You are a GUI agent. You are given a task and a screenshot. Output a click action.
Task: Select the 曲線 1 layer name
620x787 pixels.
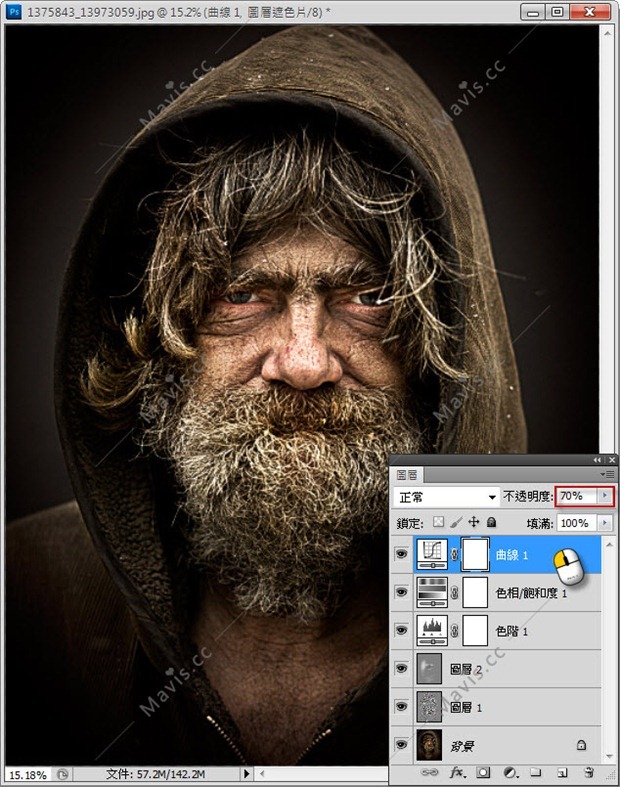click(512, 555)
